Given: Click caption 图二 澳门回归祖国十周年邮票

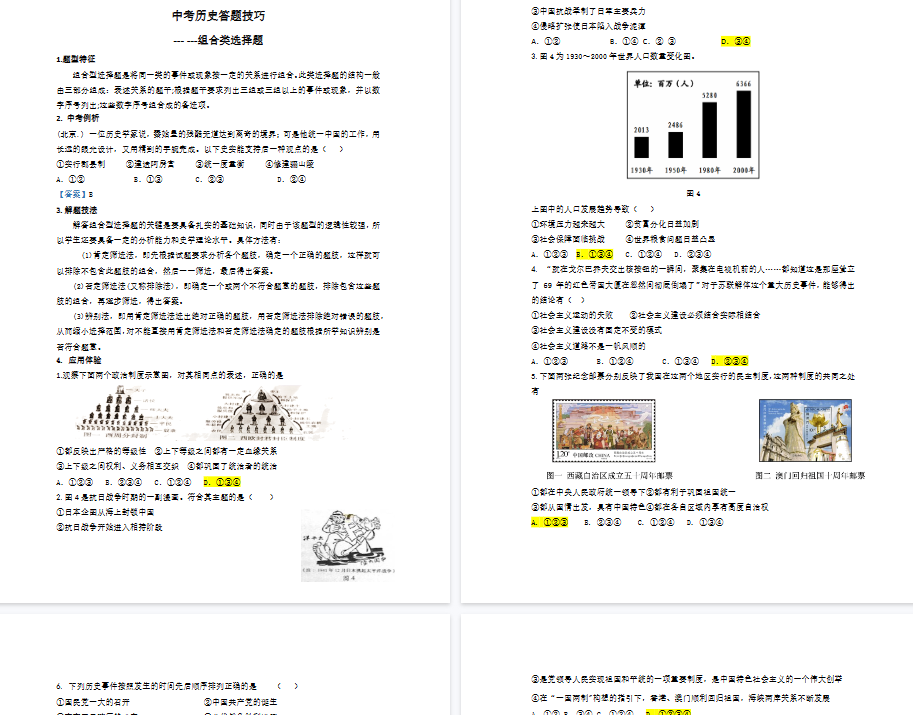Looking at the screenshot, I should (x=810, y=476).
